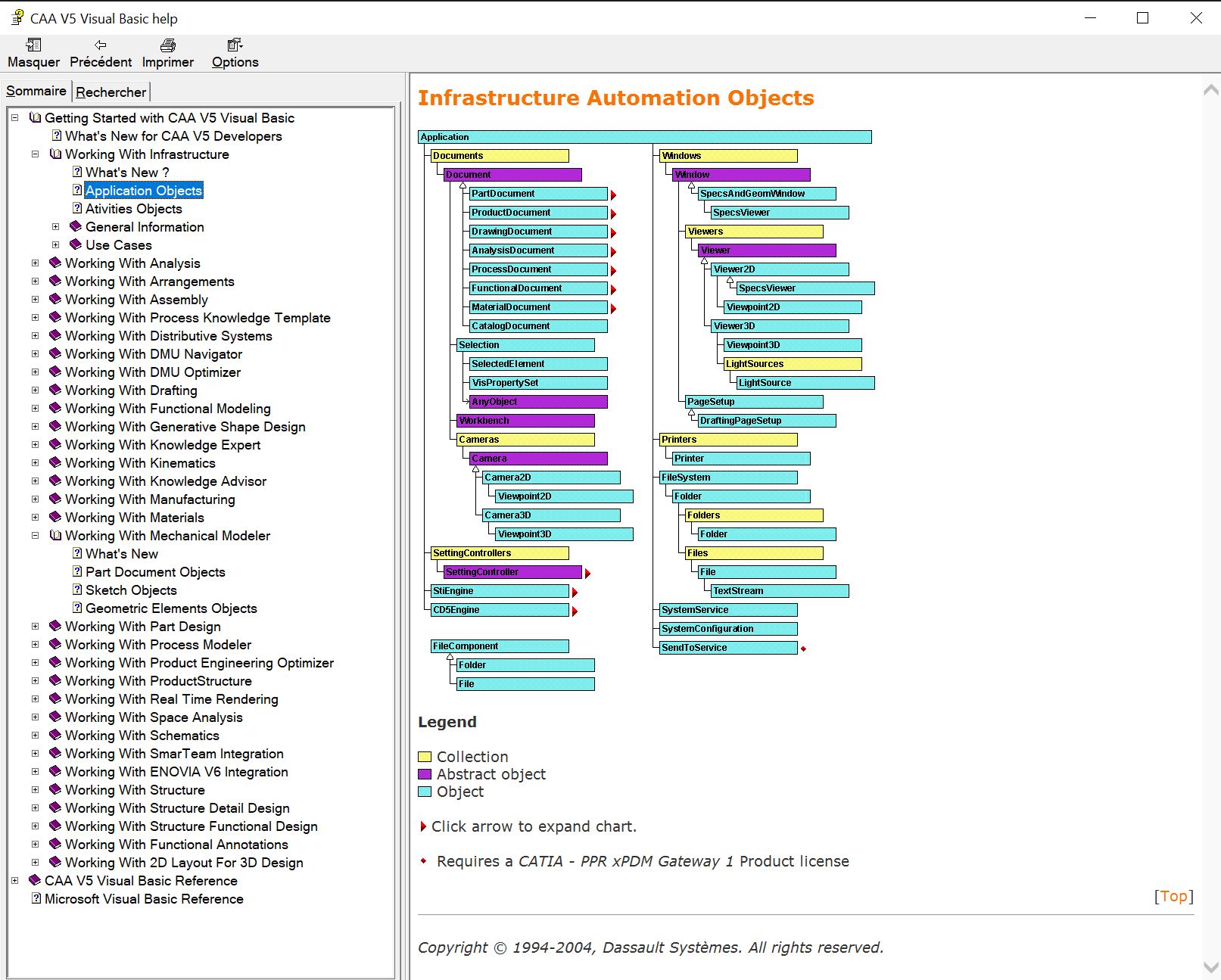Expand the Working With Drafting node
This screenshot has height=980, width=1221.
(35, 390)
